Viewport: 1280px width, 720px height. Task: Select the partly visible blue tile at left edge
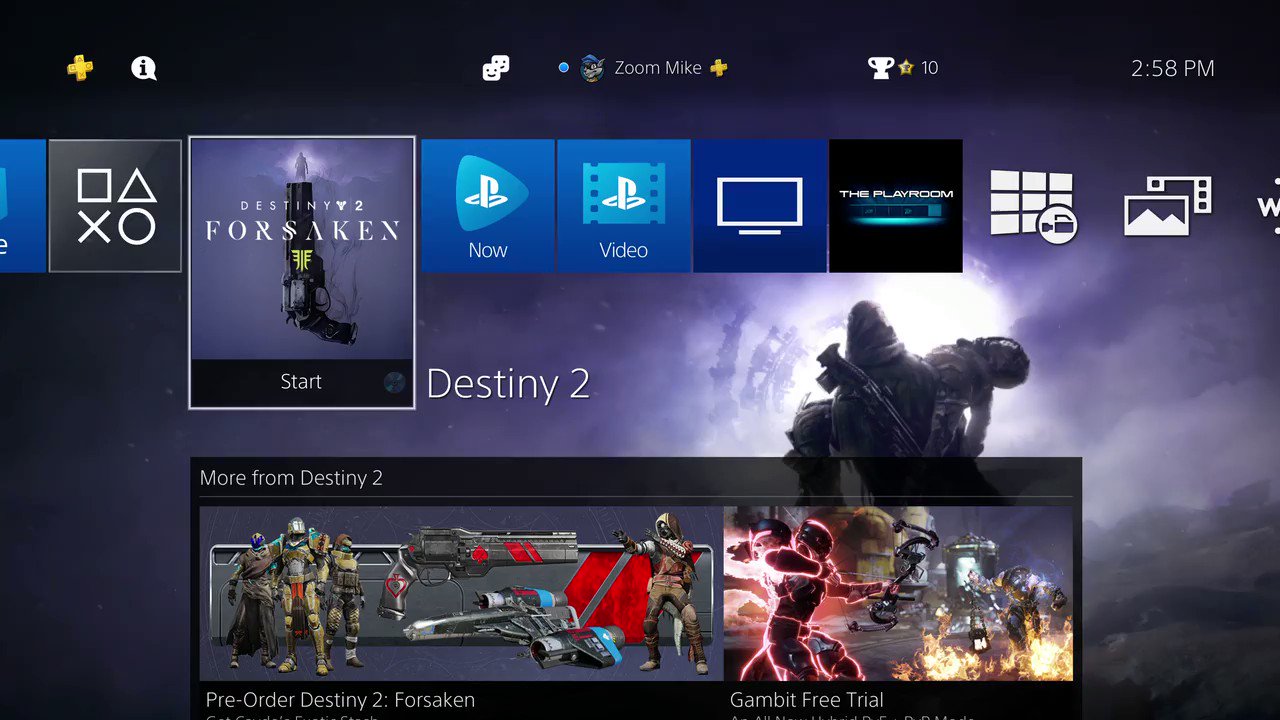[x=22, y=206]
